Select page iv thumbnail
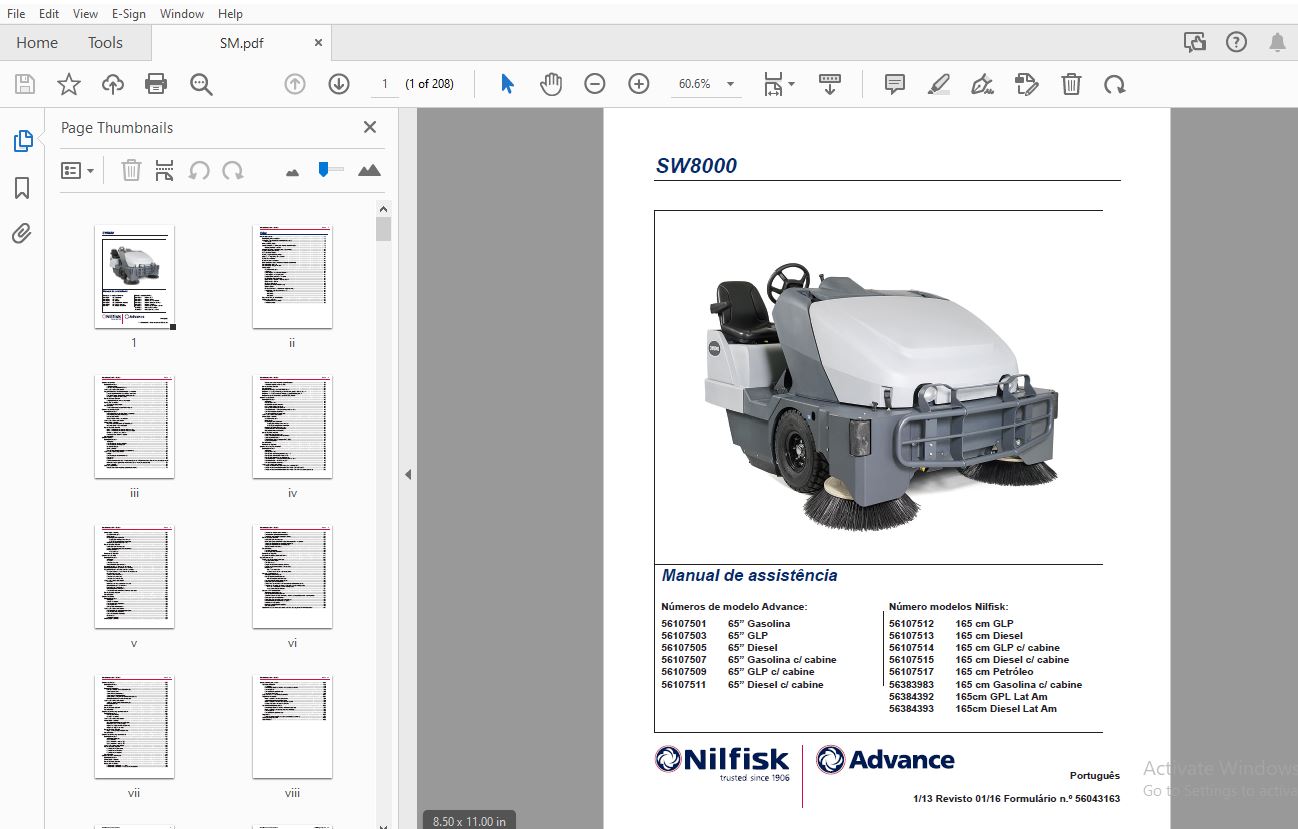The image size is (1298, 829). 292,427
